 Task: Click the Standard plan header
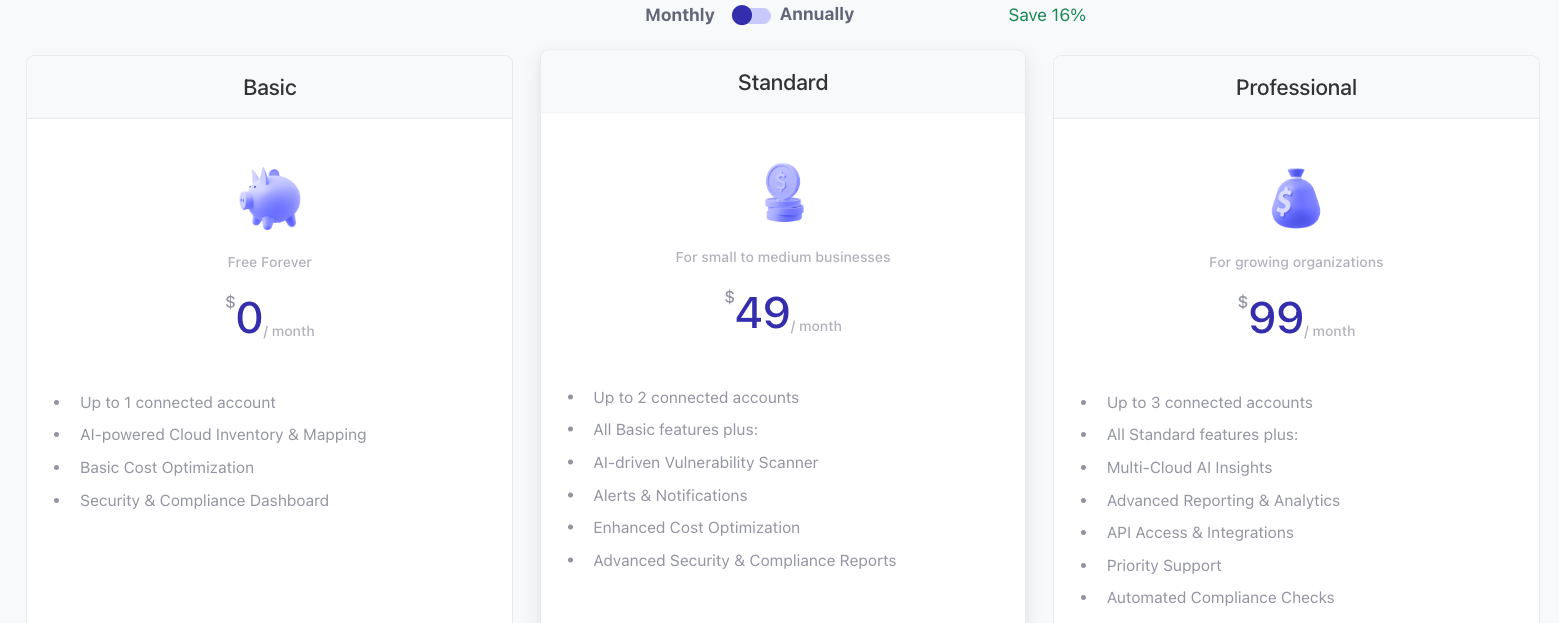(x=783, y=83)
